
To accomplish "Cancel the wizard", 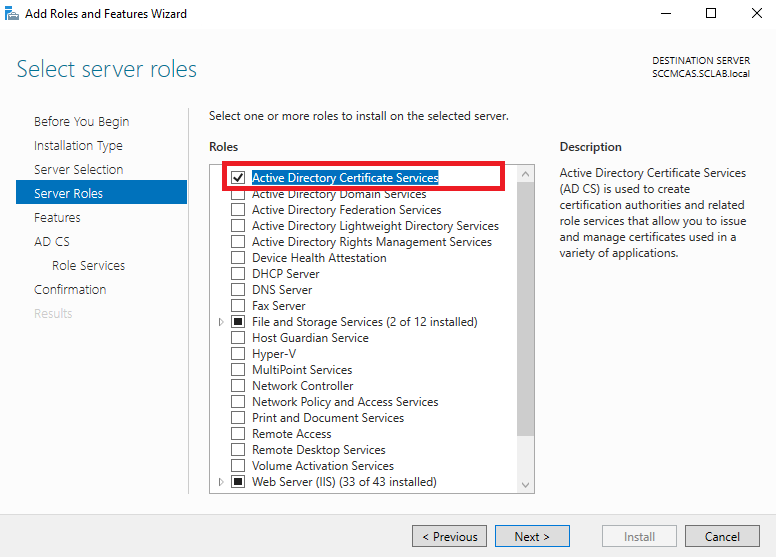I will [722, 536].
